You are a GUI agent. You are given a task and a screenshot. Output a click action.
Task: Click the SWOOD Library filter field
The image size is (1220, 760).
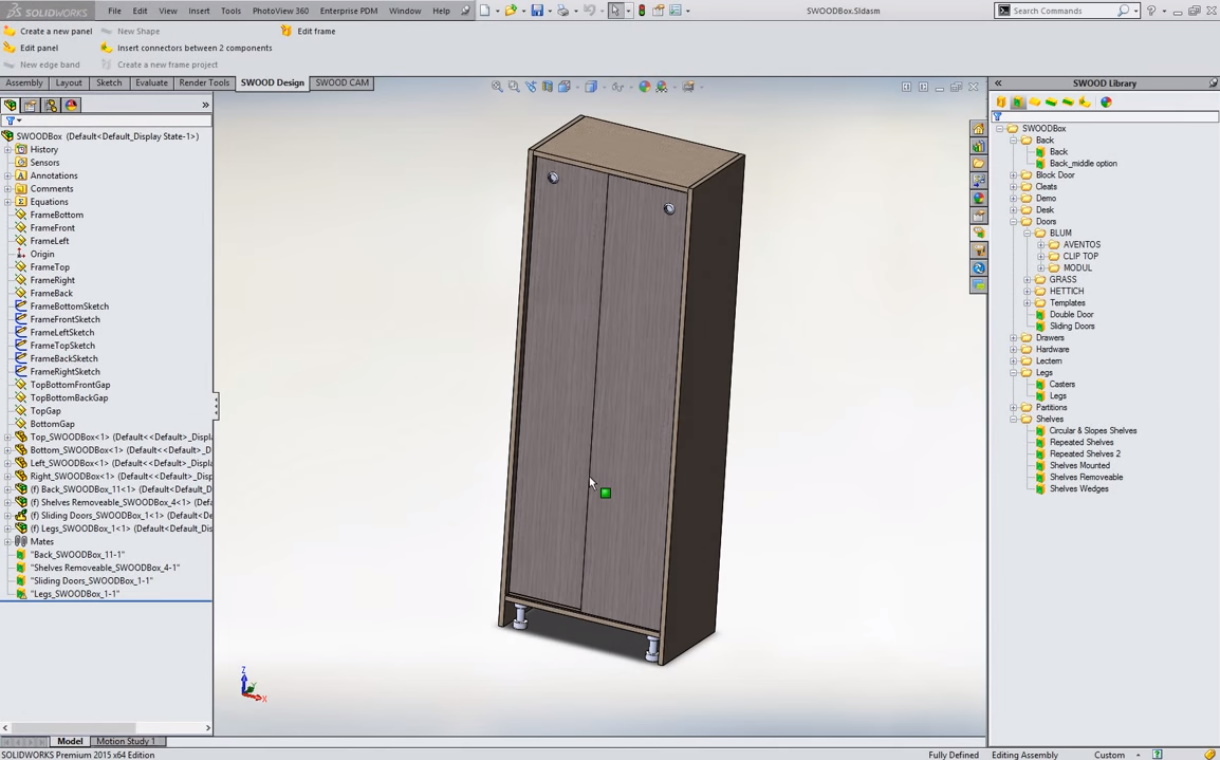click(x=1100, y=116)
